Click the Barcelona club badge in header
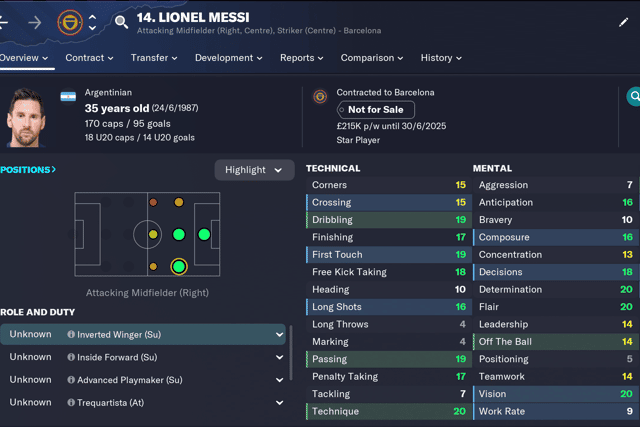The image size is (640, 427). [x=70, y=22]
